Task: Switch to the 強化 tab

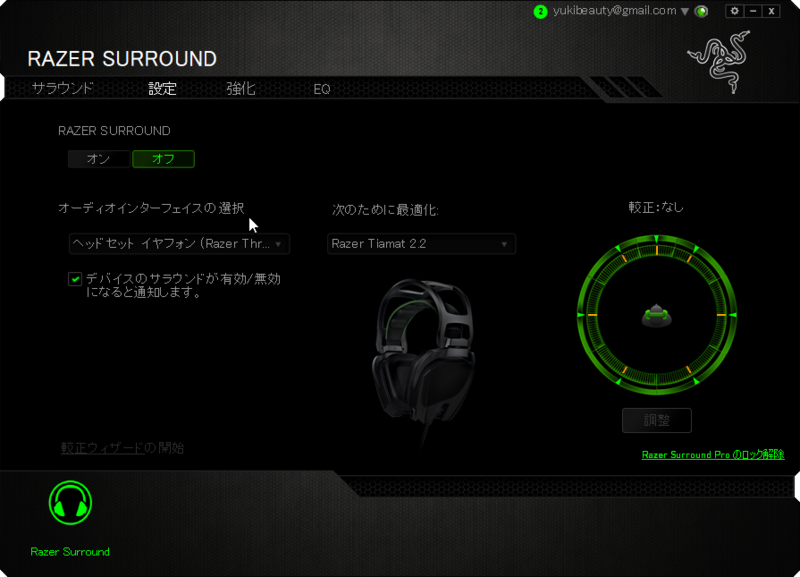Action: coord(241,88)
